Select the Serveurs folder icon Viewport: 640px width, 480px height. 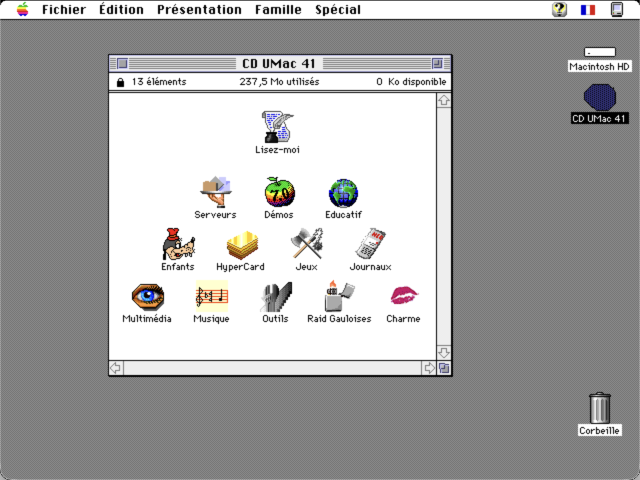[x=216, y=192]
